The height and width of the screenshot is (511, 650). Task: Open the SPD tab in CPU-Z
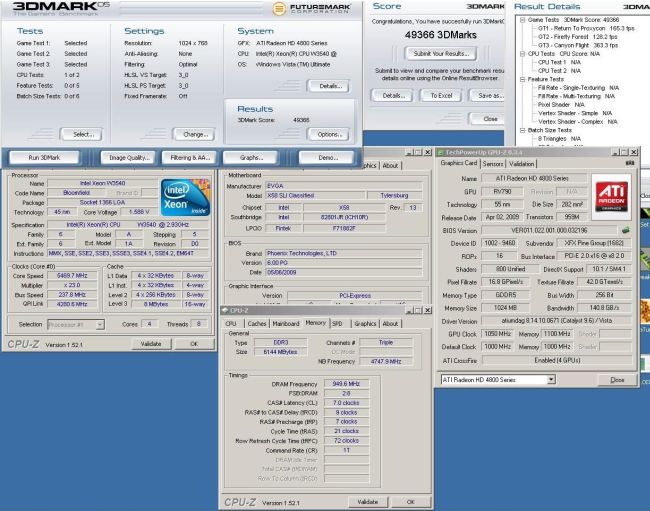tap(337, 324)
